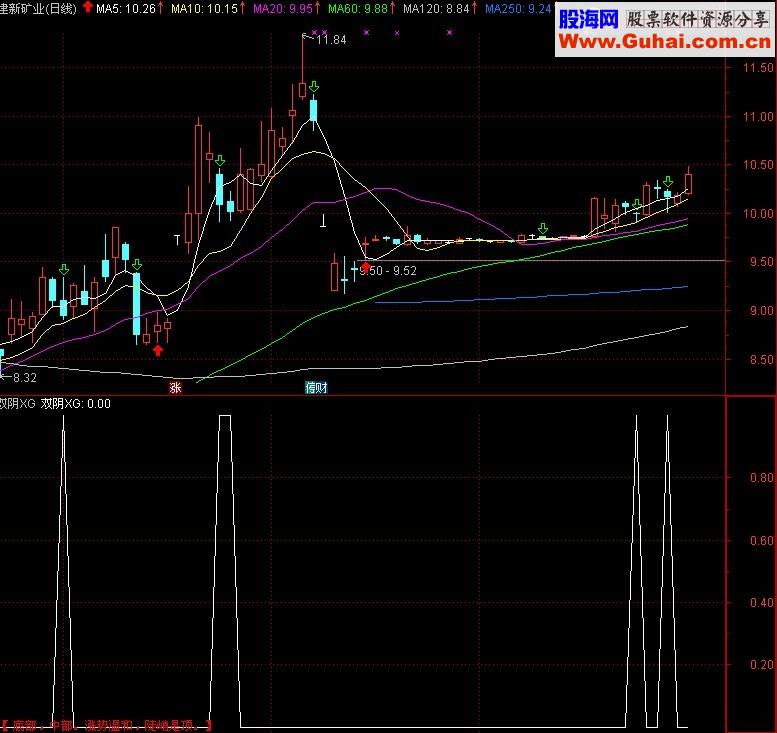Screen dimensions: 777x733
Task: Click the rightmost purple x marker at chart top
Action: 449,33
